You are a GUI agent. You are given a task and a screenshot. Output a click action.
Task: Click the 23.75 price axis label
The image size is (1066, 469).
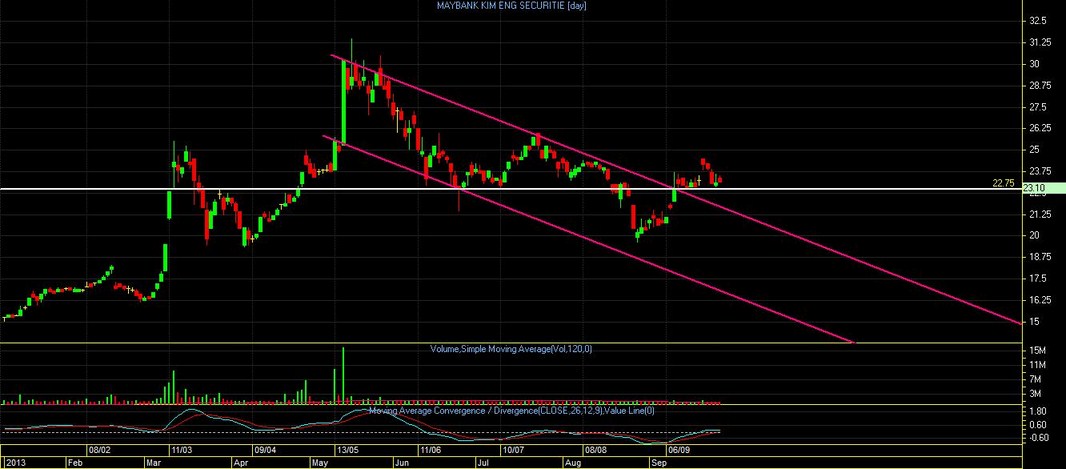click(x=1039, y=171)
